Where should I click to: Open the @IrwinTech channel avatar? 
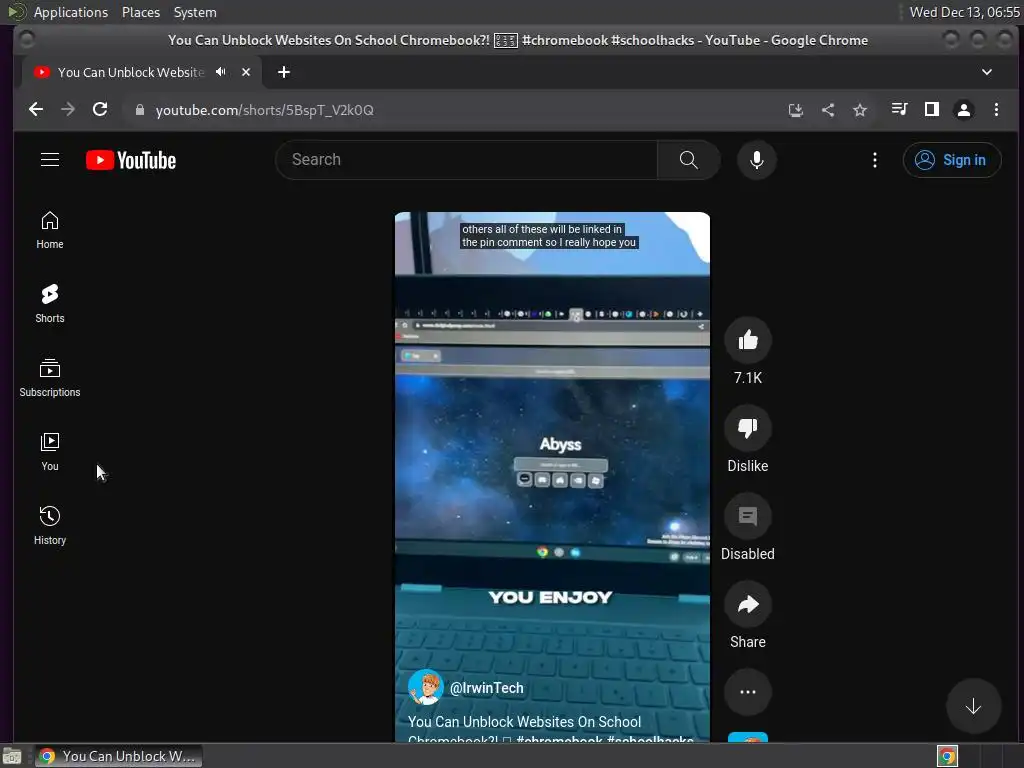coord(425,688)
